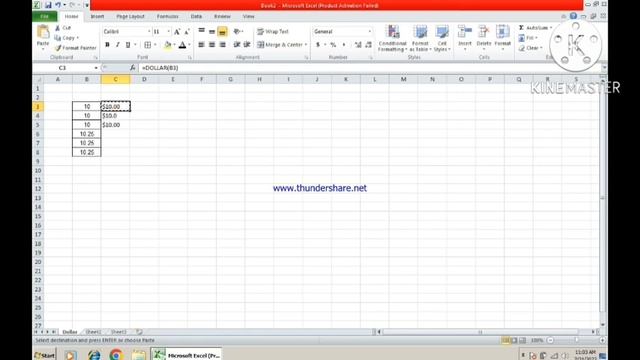Increase font size with Grow Font
Image resolution: width=640 pixels, height=360 pixels.
177,31
